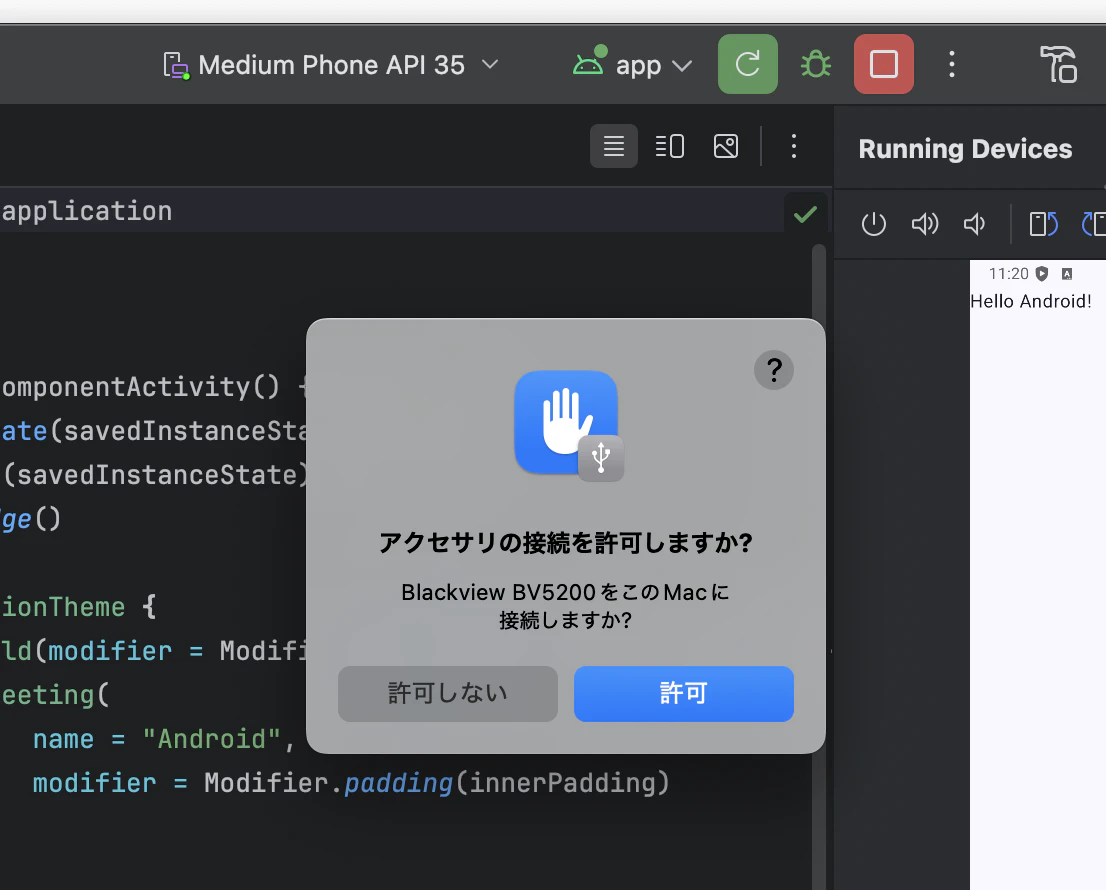This screenshot has height=890, width=1106.
Task: Click 'innerPadding' in the modifier line
Action: 562,783
